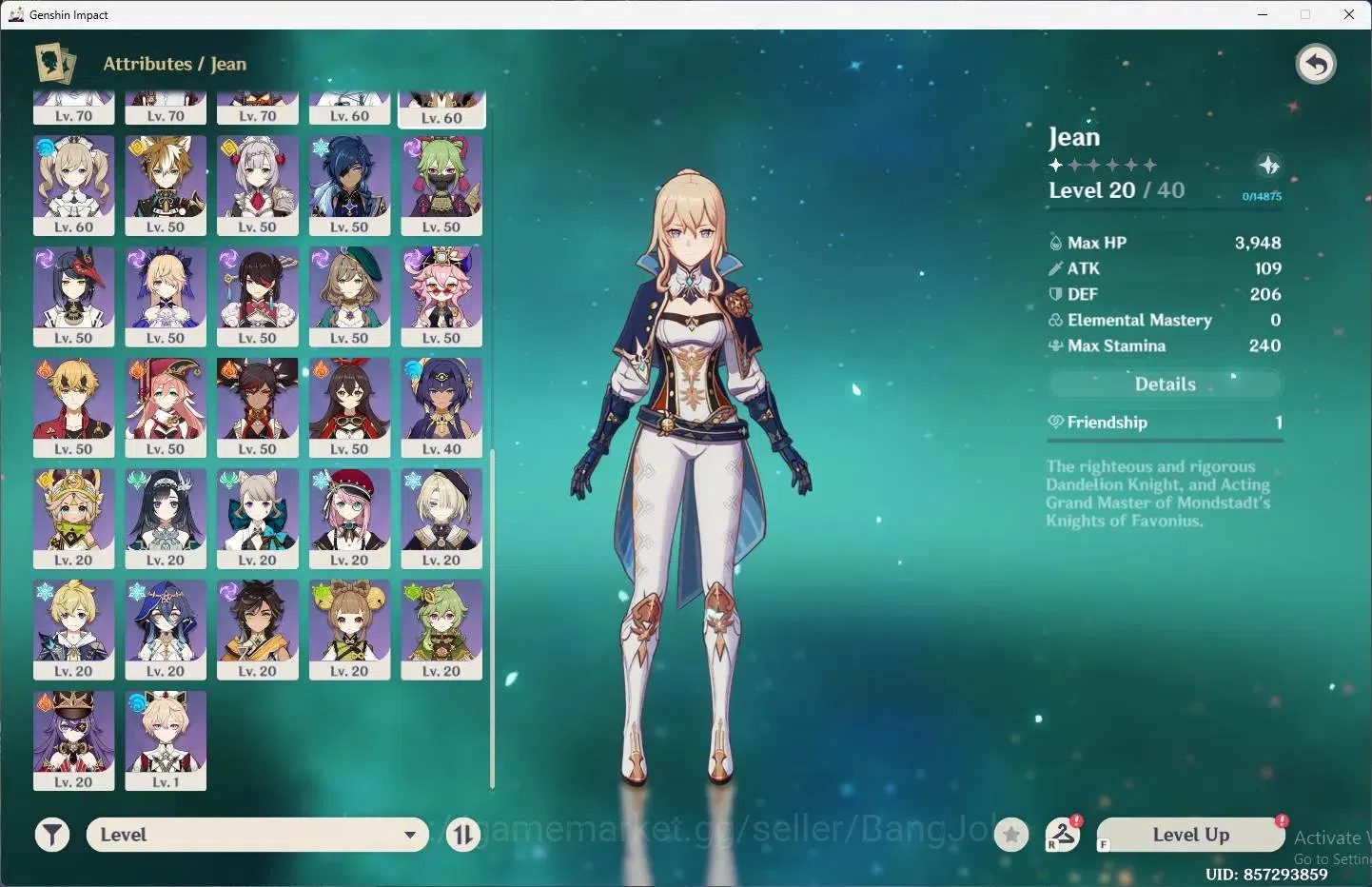Click the UID: 857293859 text
The width and height of the screenshot is (1372, 887).
(x=1266, y=874)
